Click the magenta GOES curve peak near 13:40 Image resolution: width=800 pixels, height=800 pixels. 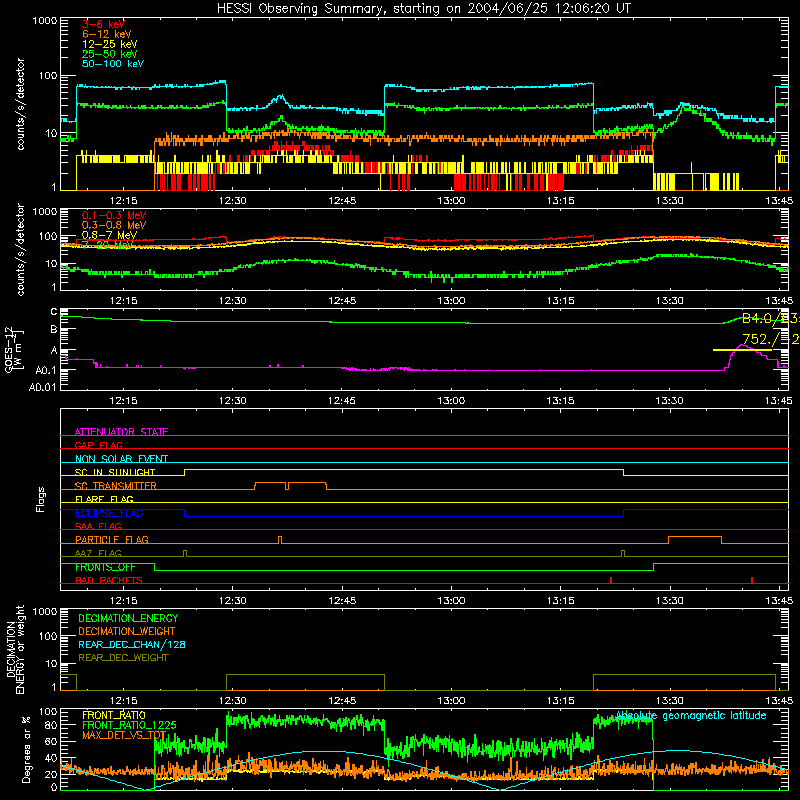click(742, 345)
